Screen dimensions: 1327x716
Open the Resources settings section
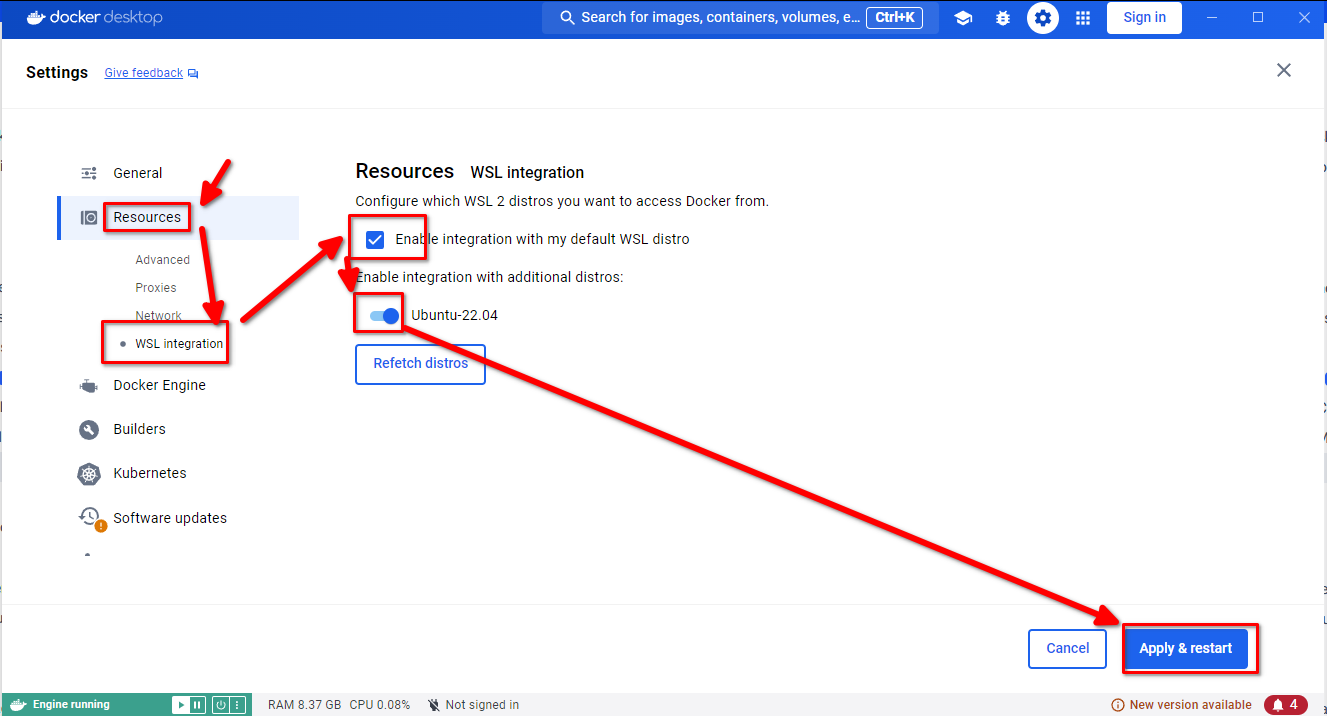click(x=147, y=217)
